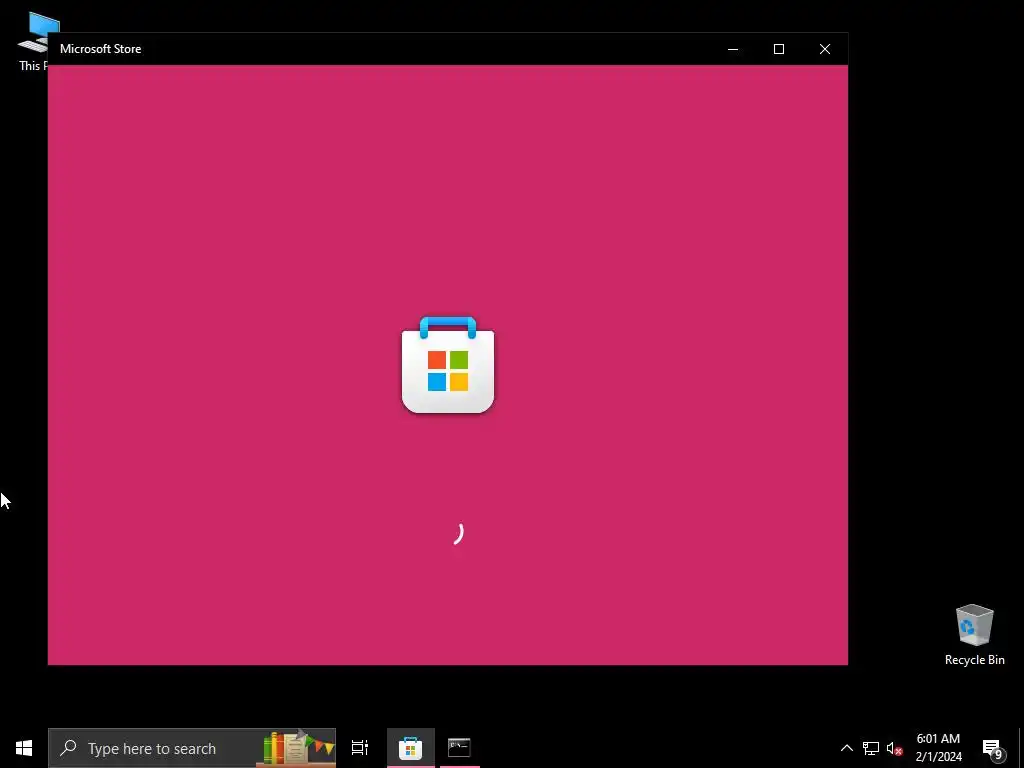The width and height of the screenshot is (1024, 768).
Task: Maximize the Microsoft Store window
Action: click(778, 49)
